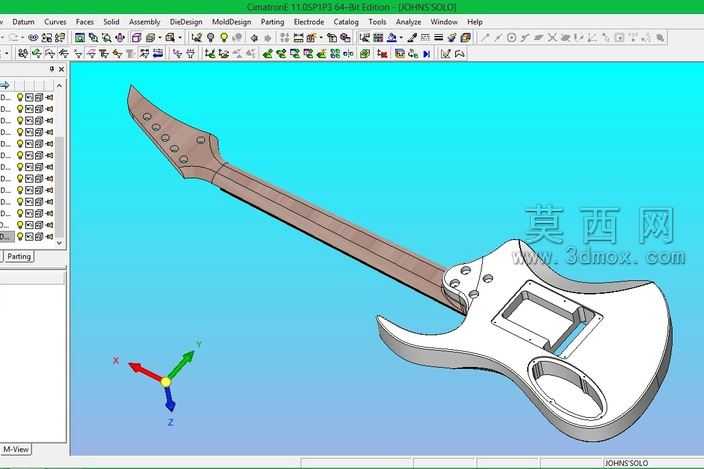Click the tree panel scroll-up arrow
Screen dimensions: 704x469
[59, 85]
